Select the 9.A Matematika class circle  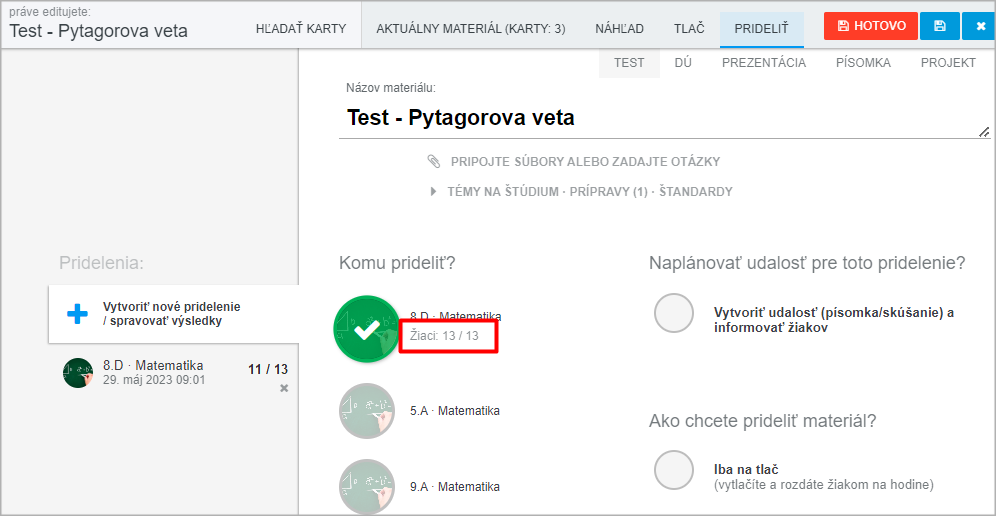click(x=367, y=487)
